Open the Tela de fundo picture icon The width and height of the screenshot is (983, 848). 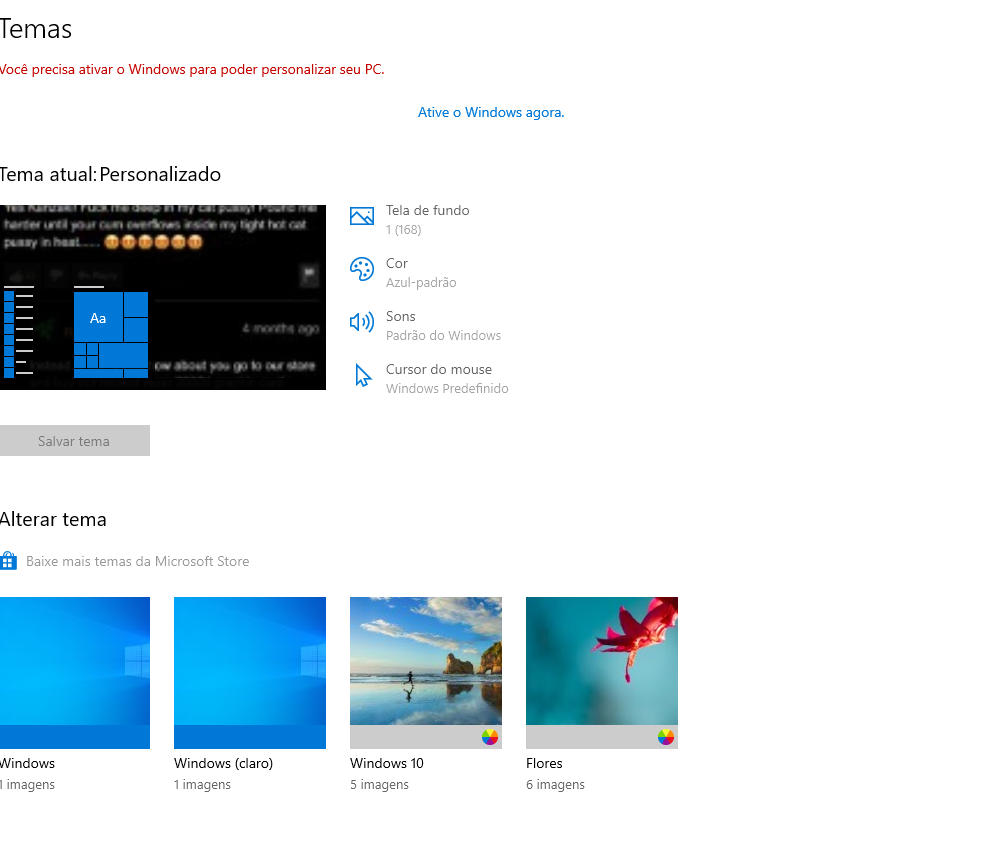pos(362,216)
